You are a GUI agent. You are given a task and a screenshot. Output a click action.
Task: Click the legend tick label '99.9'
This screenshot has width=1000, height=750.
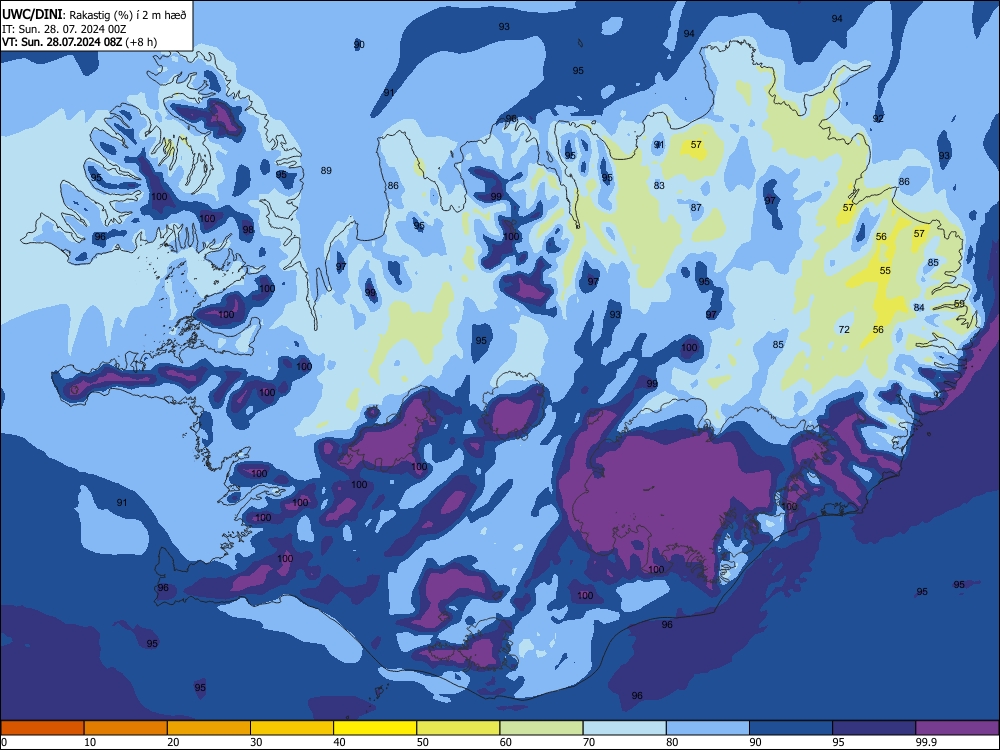(x=926, y=742)
